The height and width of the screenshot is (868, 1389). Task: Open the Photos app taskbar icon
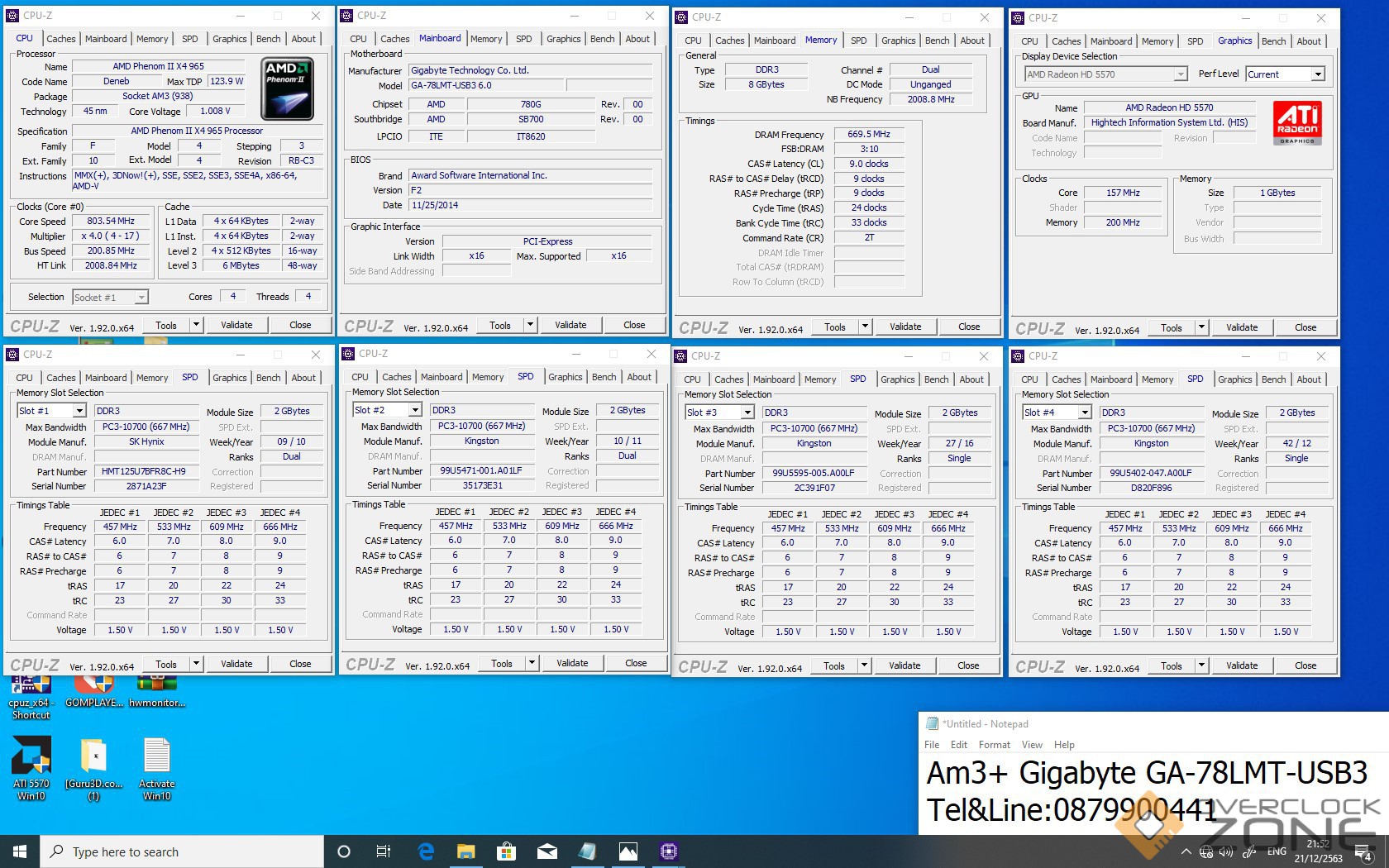(628, 851)
